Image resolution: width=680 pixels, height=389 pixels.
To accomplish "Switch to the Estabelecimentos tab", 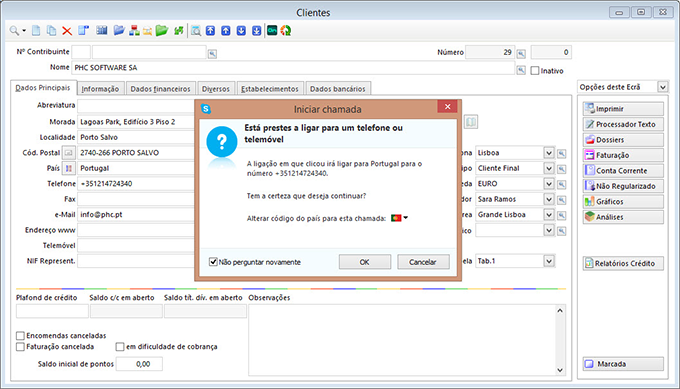I will click(x=270, y=88).
